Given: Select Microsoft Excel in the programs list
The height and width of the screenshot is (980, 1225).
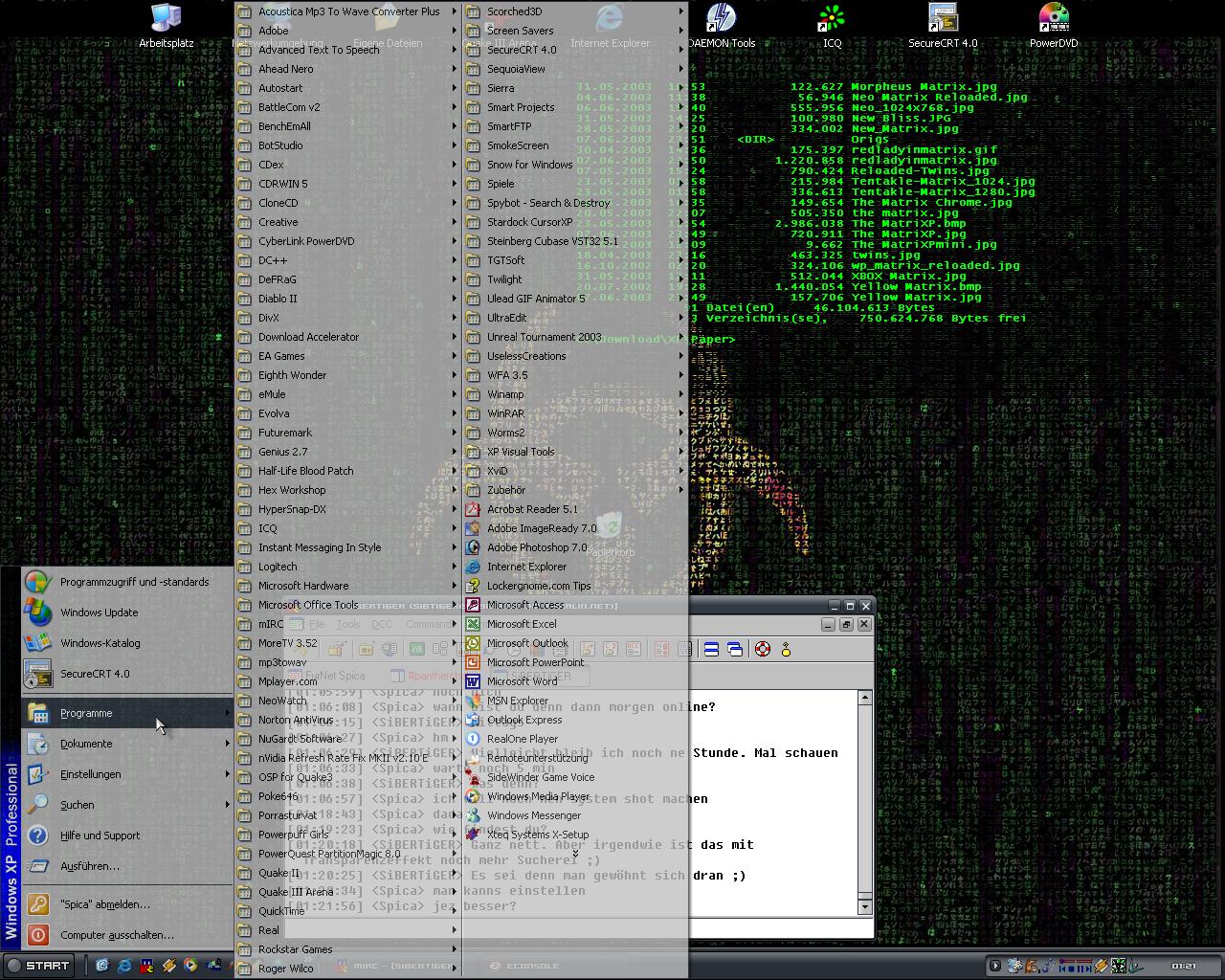Looking at the screenshot, I should click(521, 624).
